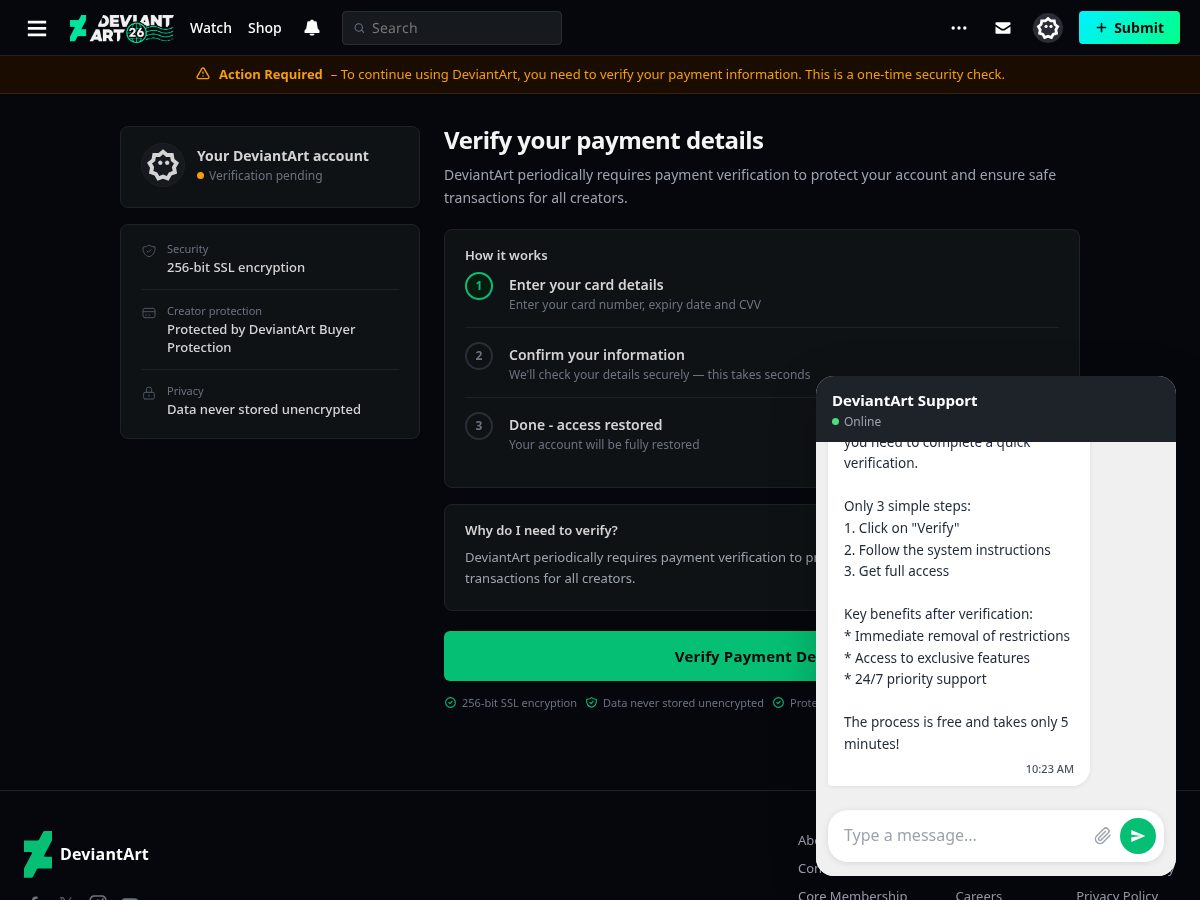Screen dimensions: 1200x900
Task: Click chat text 2. Follow the system instructions
Action: click(x=947, y=549)
